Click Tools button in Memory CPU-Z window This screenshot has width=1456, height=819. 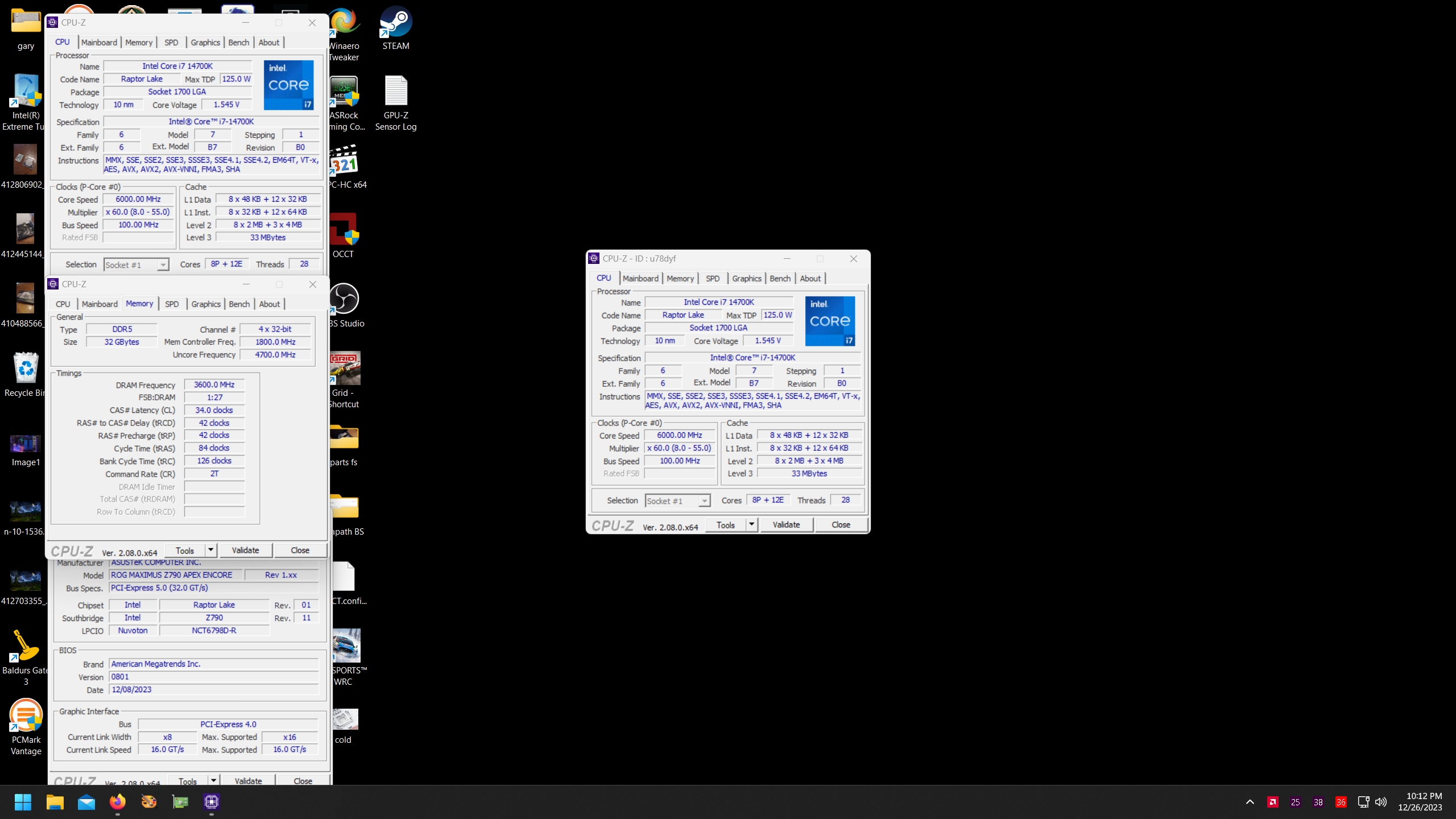[x=185, y=550]
